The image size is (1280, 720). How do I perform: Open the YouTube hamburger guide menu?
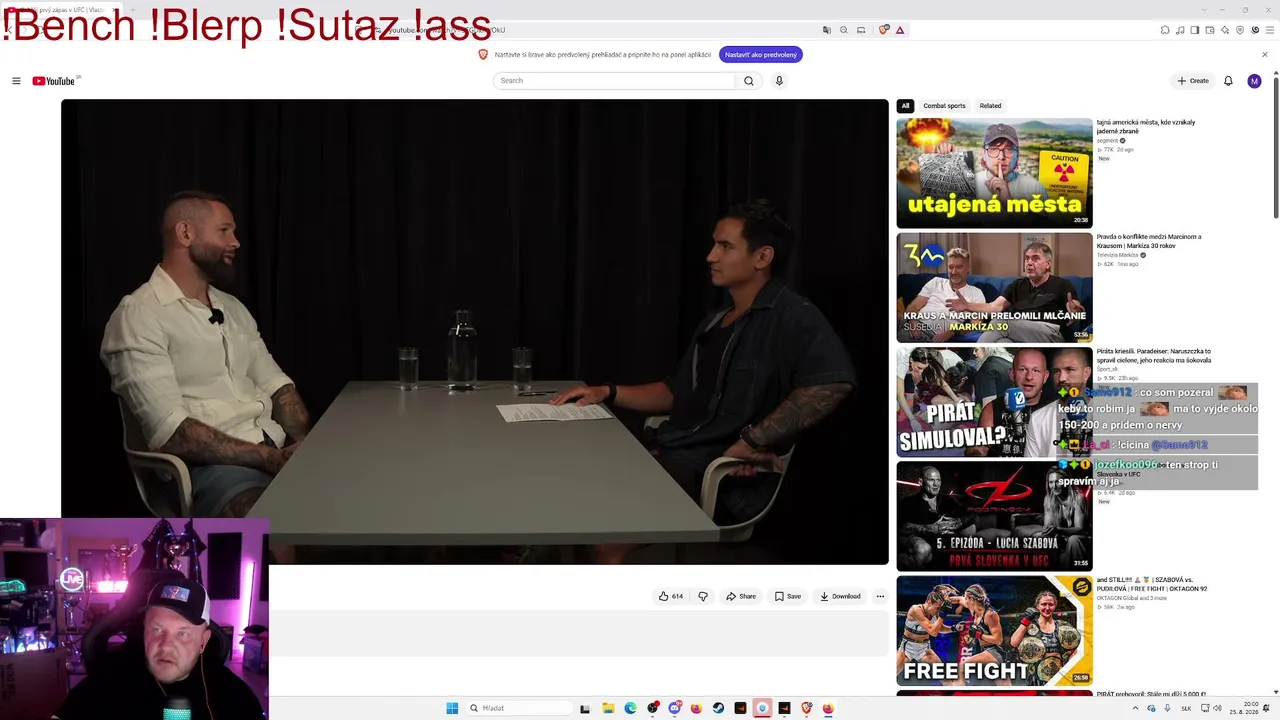pos(16,81)
